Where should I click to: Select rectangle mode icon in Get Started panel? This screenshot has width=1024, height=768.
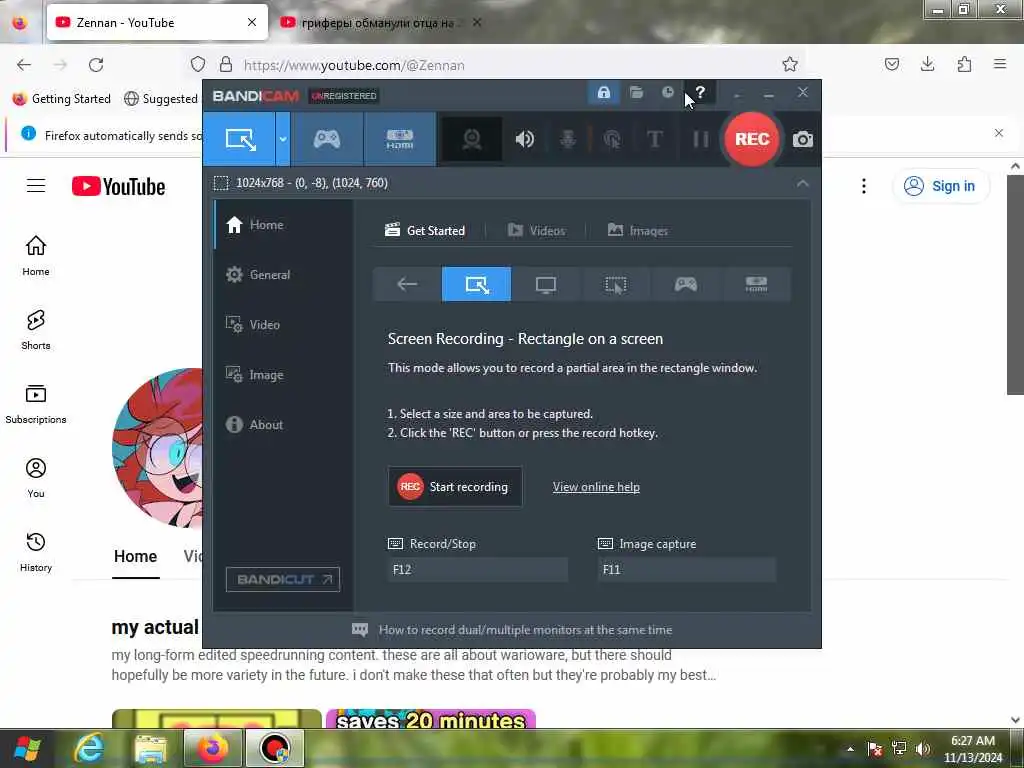point(477,284)
